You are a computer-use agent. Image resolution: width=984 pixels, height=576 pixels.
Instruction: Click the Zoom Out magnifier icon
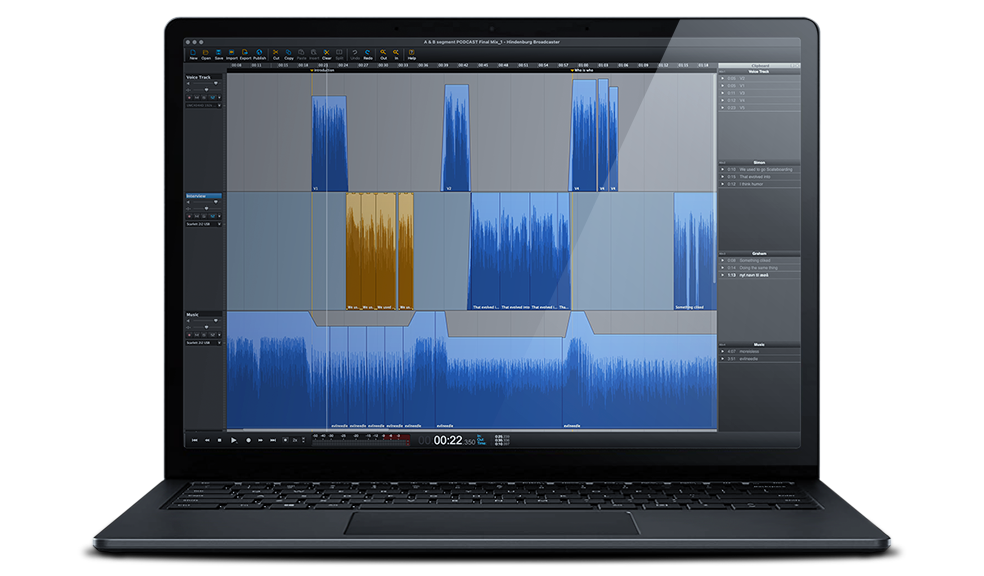(383, 53)
